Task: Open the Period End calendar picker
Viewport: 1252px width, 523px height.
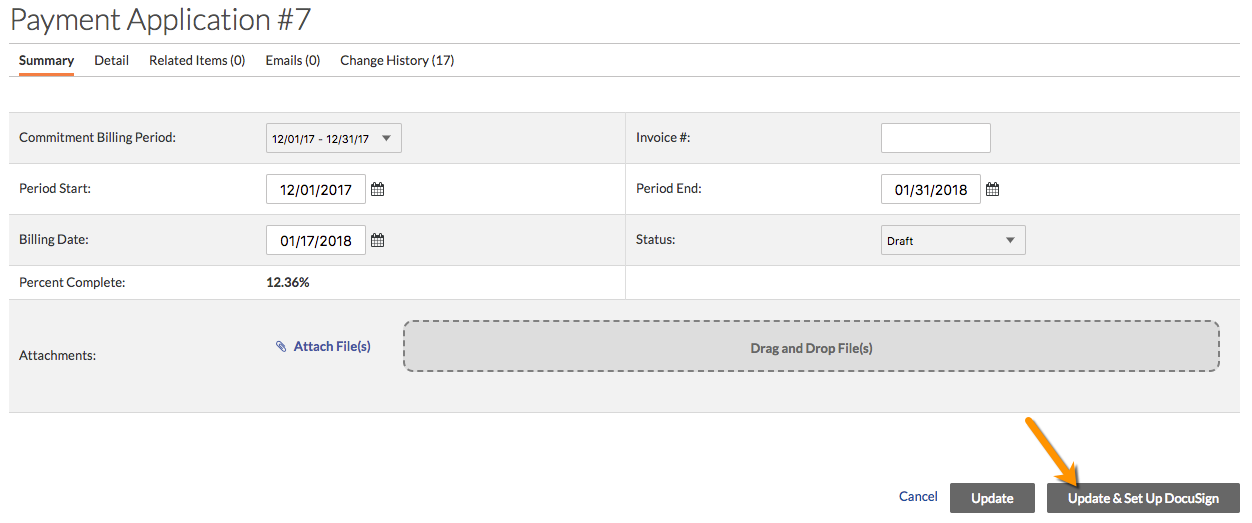Action: [x=992, y=189]
